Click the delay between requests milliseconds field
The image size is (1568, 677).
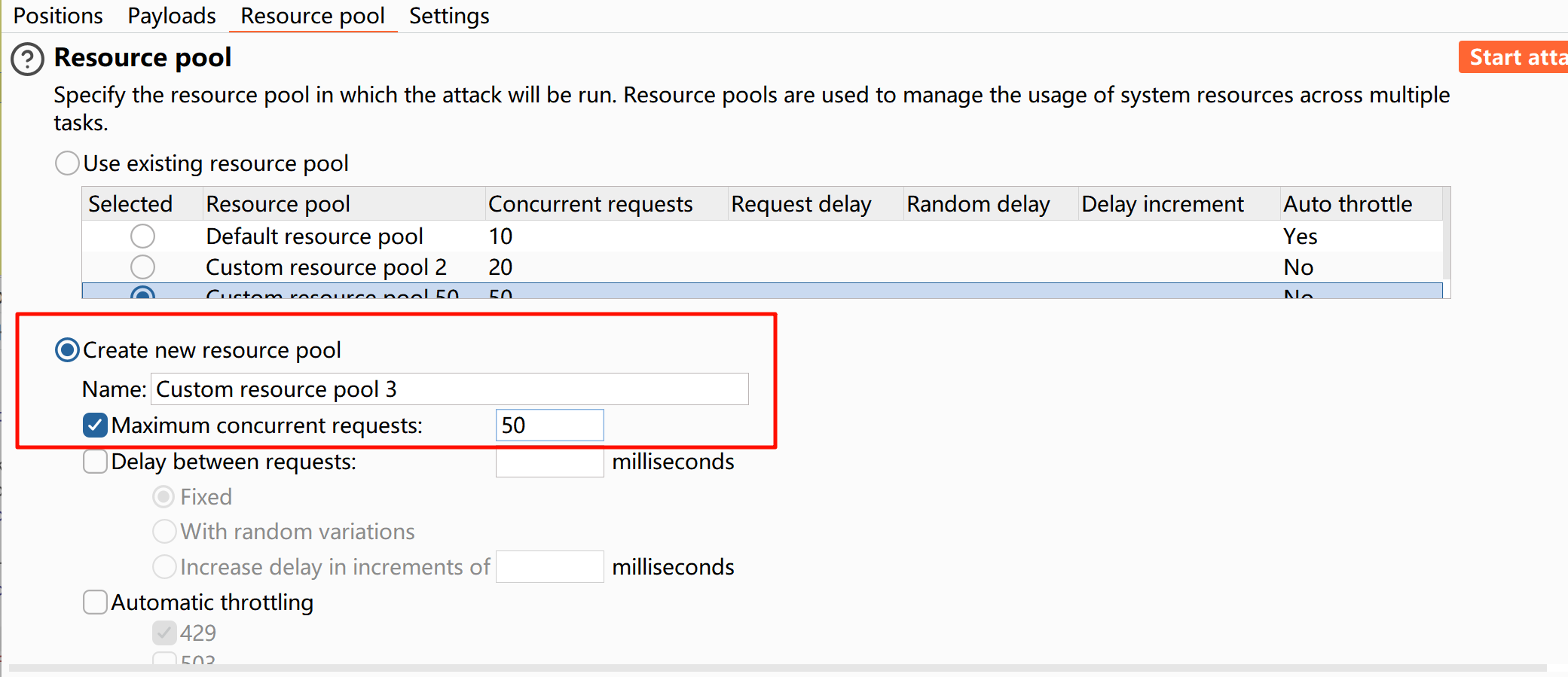pos(550,462)
